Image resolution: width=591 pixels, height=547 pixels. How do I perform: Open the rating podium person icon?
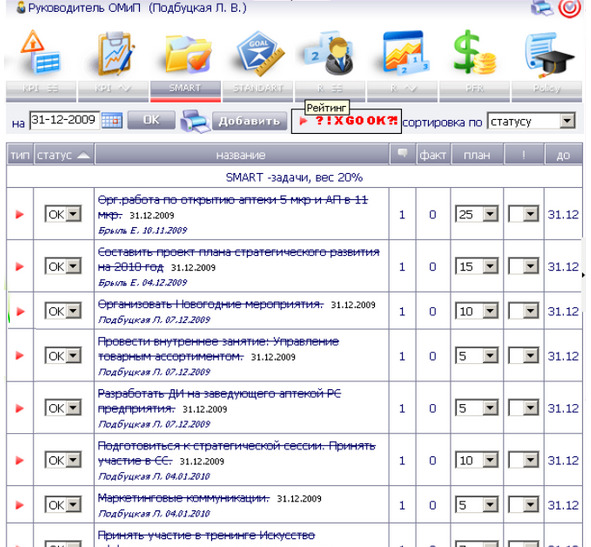click(330, 54)
